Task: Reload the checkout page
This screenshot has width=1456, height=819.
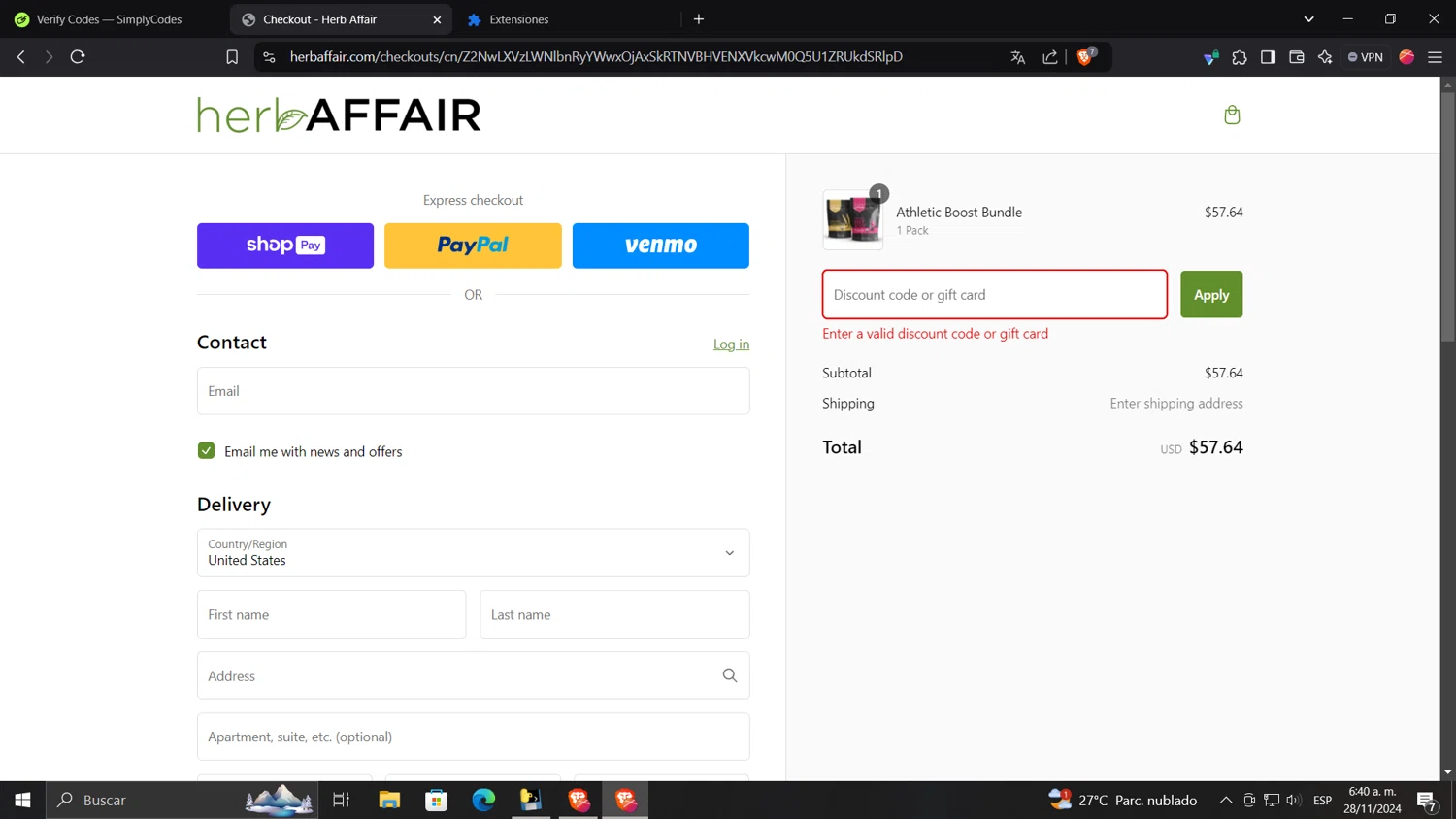Action: (x=78, y=57)
